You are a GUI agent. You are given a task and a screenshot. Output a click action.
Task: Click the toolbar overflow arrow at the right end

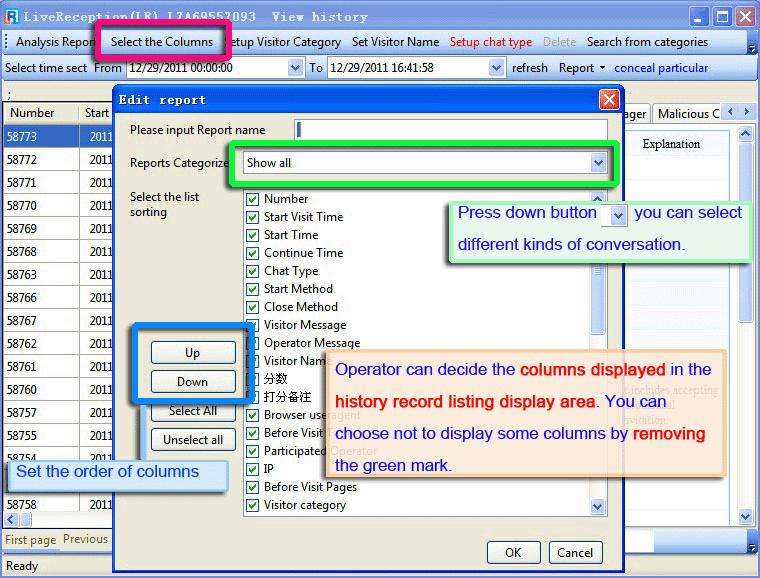[752, 48]
